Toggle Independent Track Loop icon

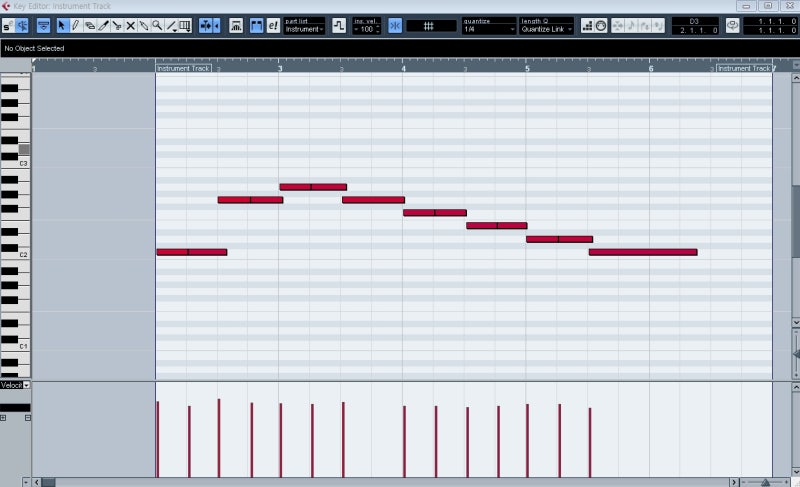click(733, 25)
